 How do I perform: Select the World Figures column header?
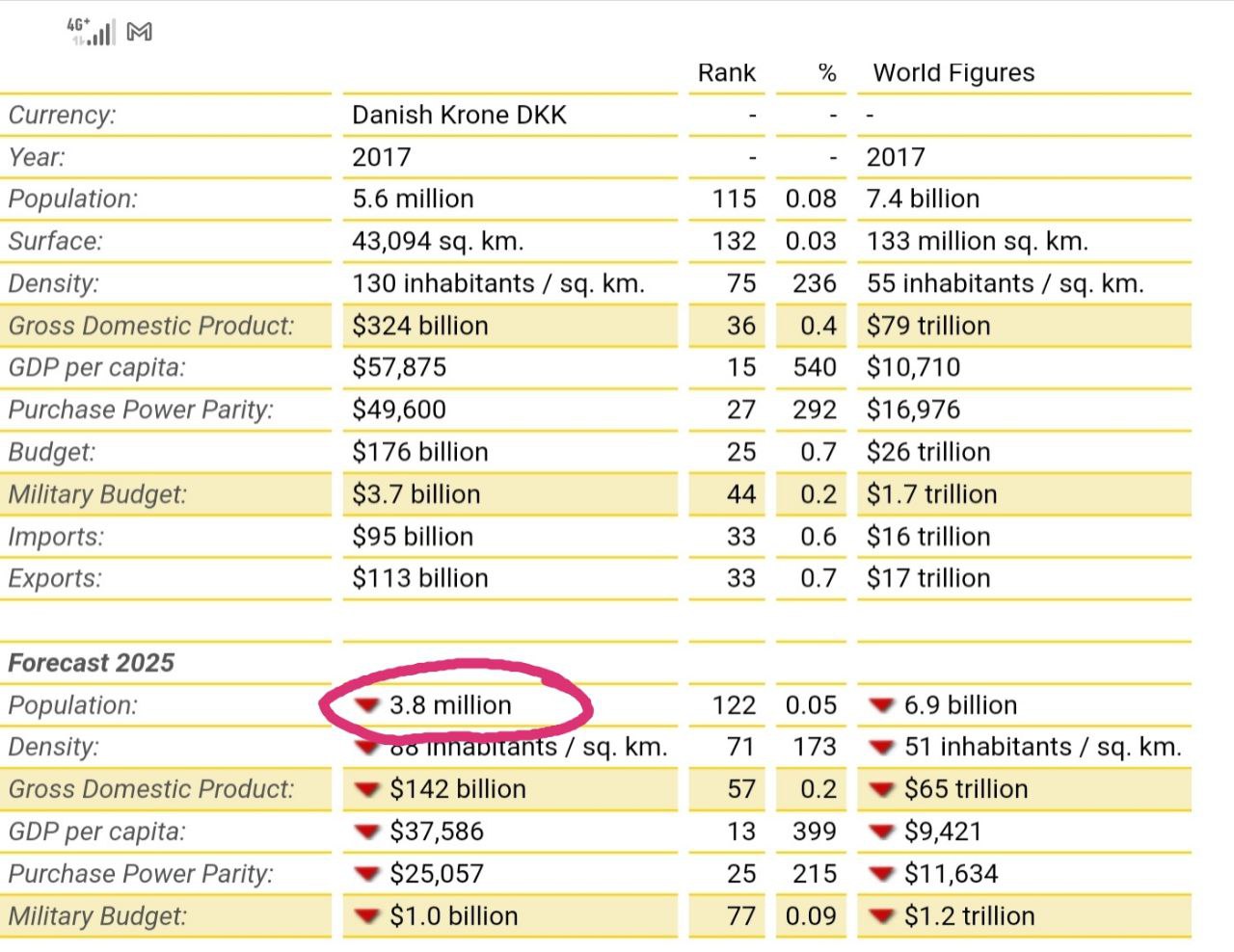953,73
